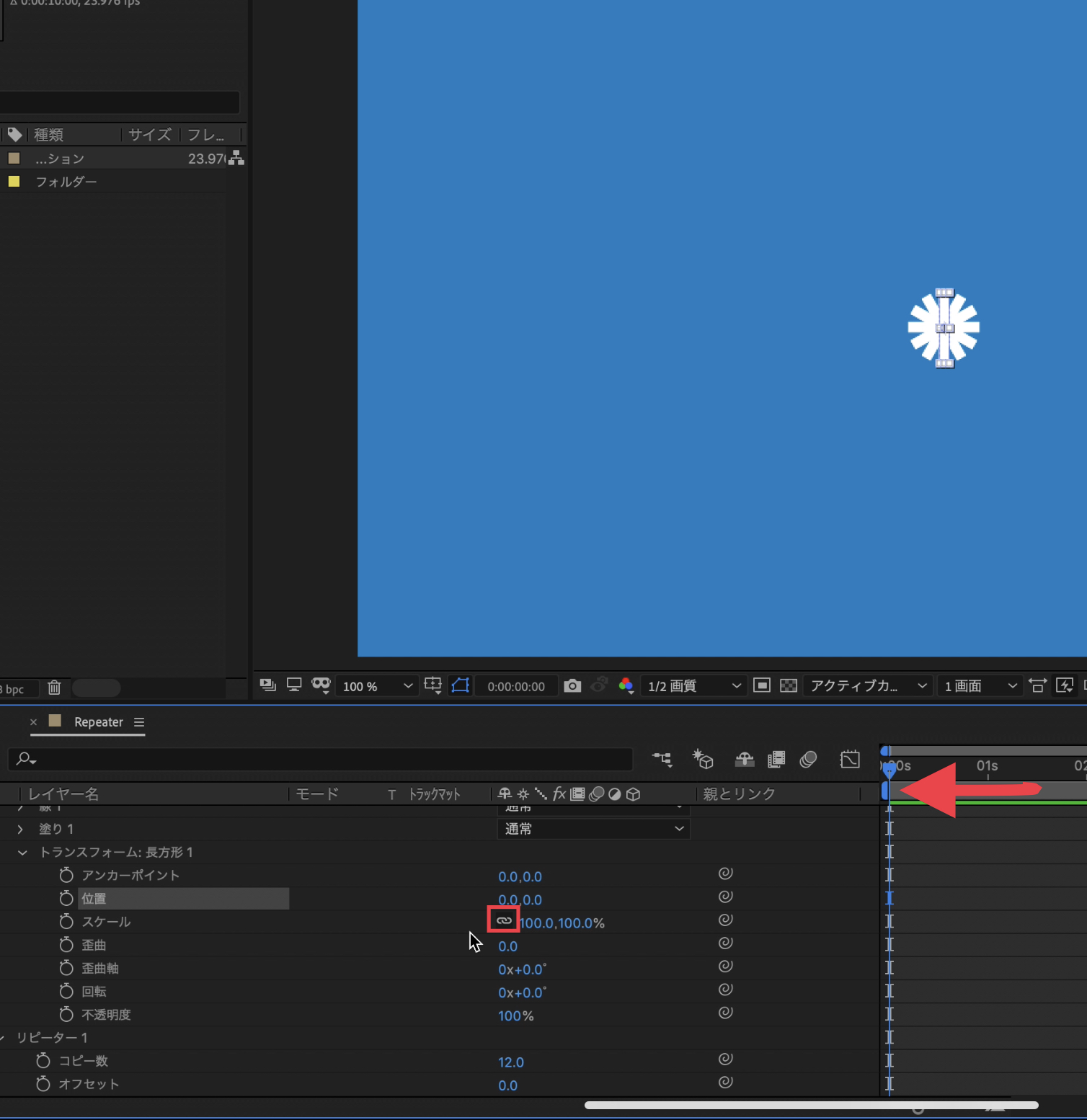Click the delete trash icon in project panel
The height and width of the screenshot is (1120, 1087).
pyautogui.click(x=54, y=688)
